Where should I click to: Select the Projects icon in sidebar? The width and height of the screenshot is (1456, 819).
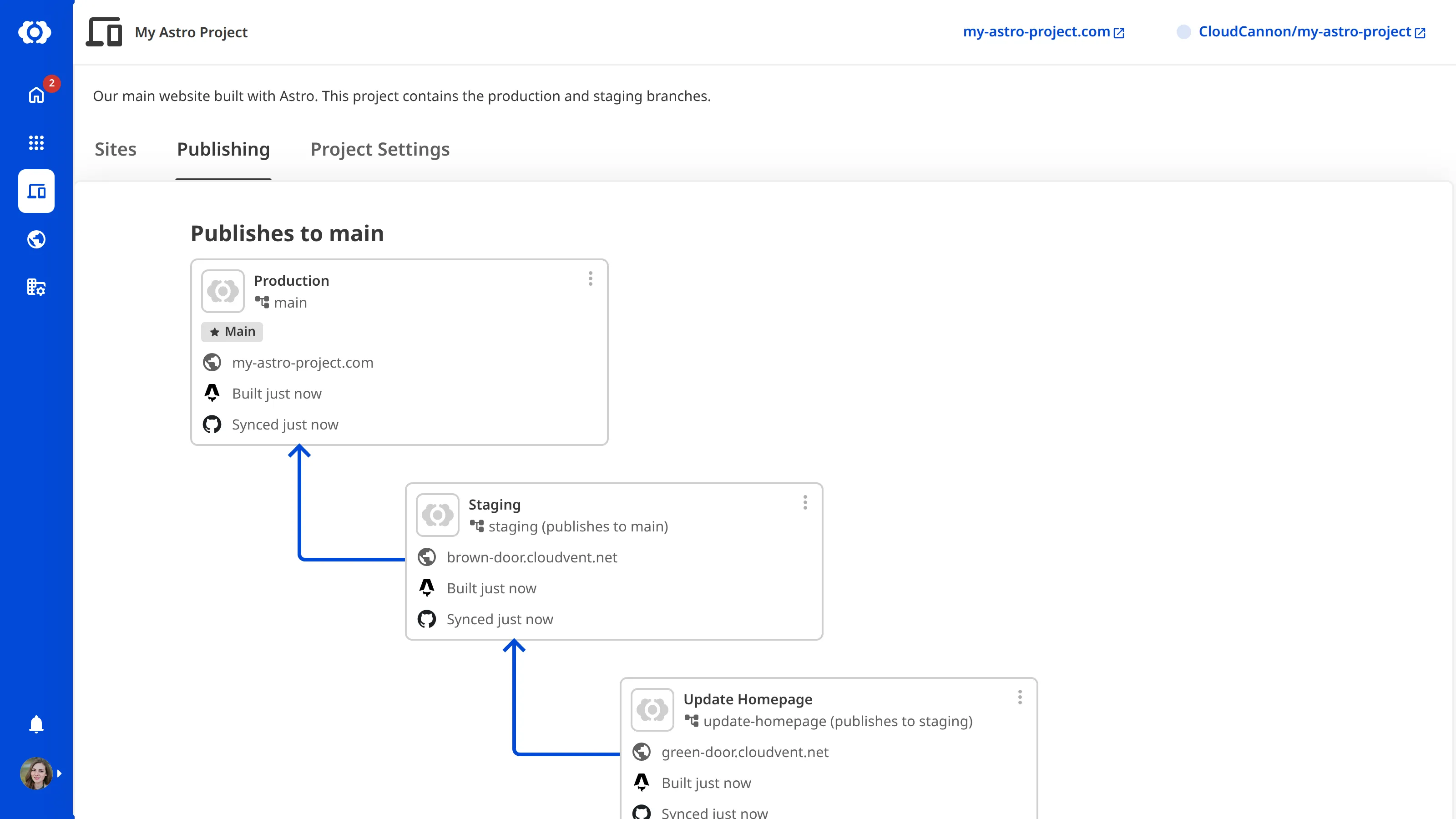coord(35,191)
